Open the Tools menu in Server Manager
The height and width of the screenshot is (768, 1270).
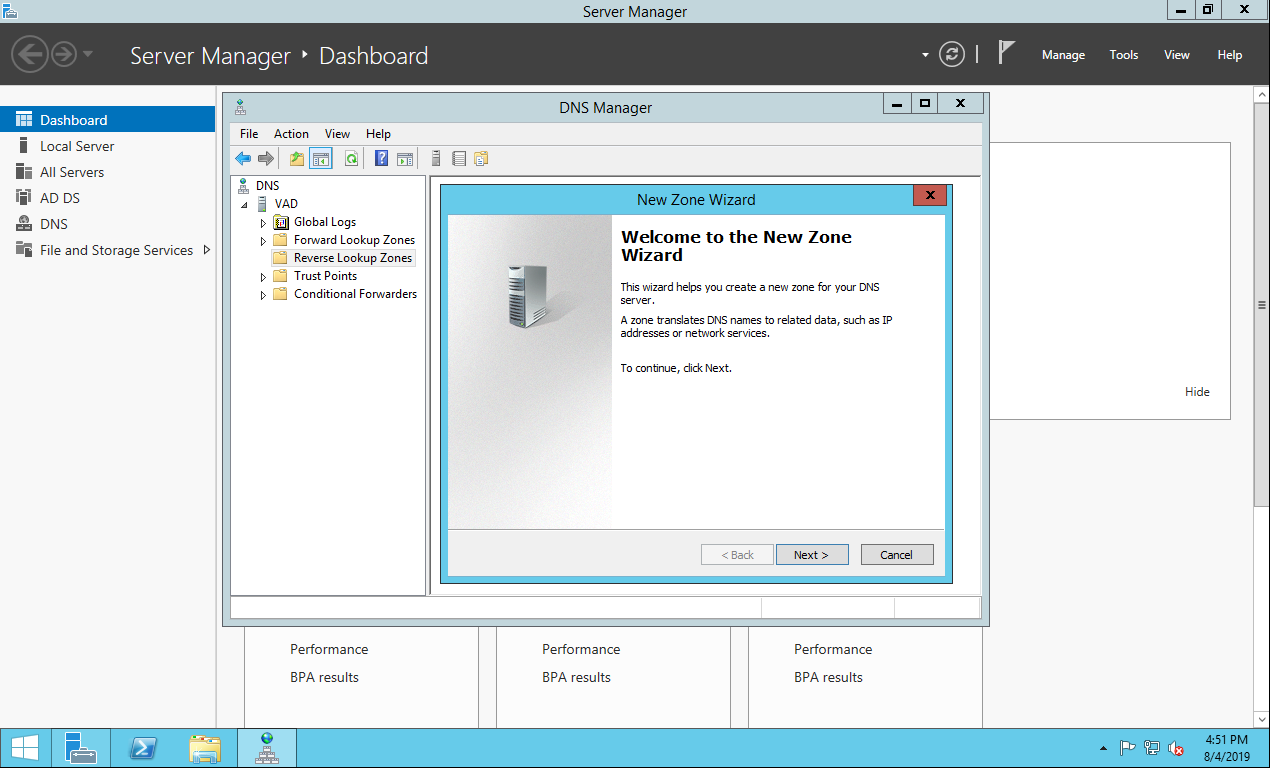[1123, 55]
